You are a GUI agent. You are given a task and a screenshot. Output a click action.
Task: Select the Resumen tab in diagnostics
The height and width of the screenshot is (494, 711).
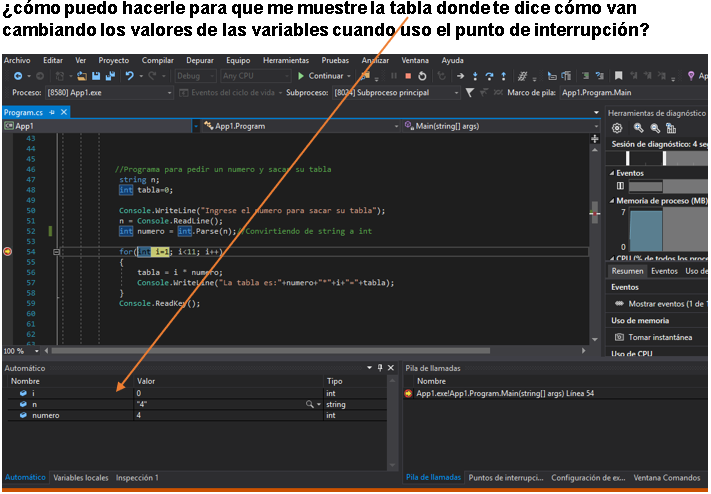click(x=627, y=271)
